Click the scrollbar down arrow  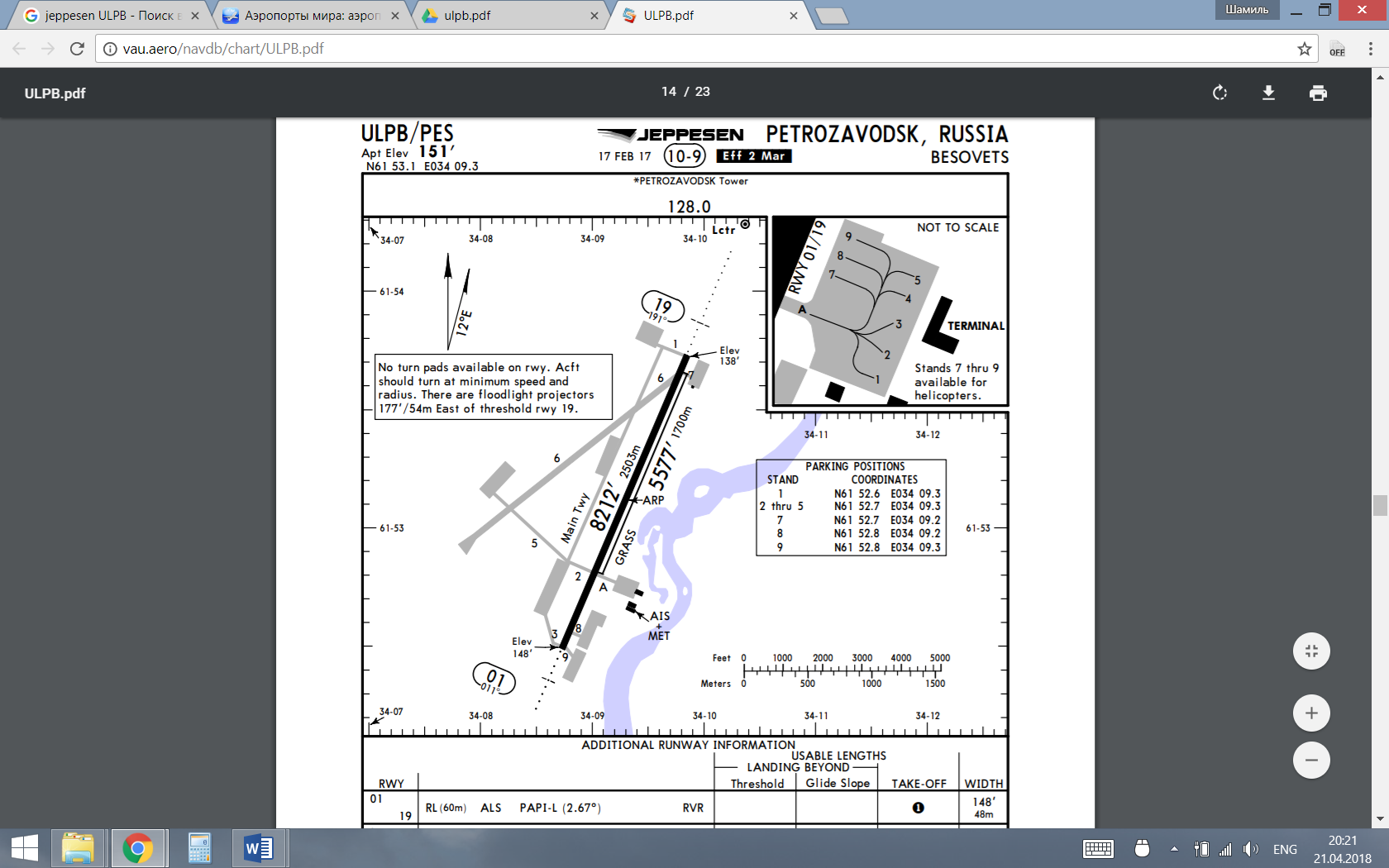click(1380, 820)
